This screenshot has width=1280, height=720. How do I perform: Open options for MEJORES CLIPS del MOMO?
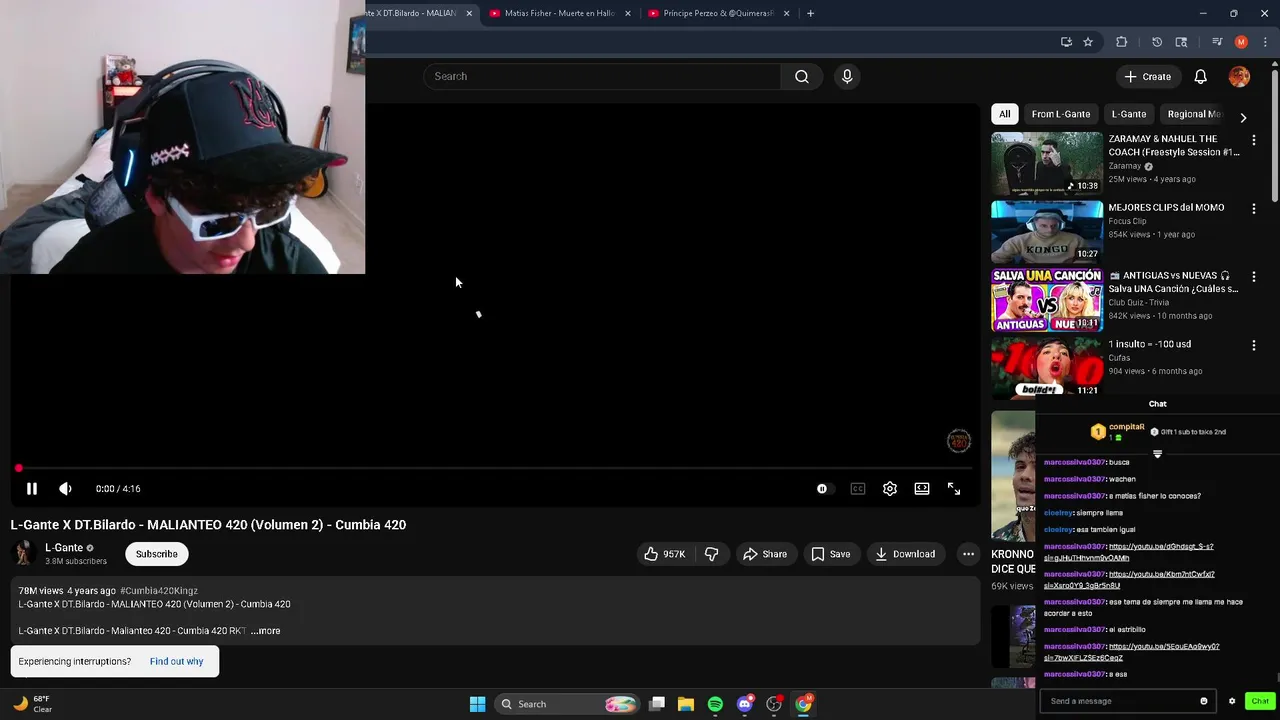click(1254, 209)
